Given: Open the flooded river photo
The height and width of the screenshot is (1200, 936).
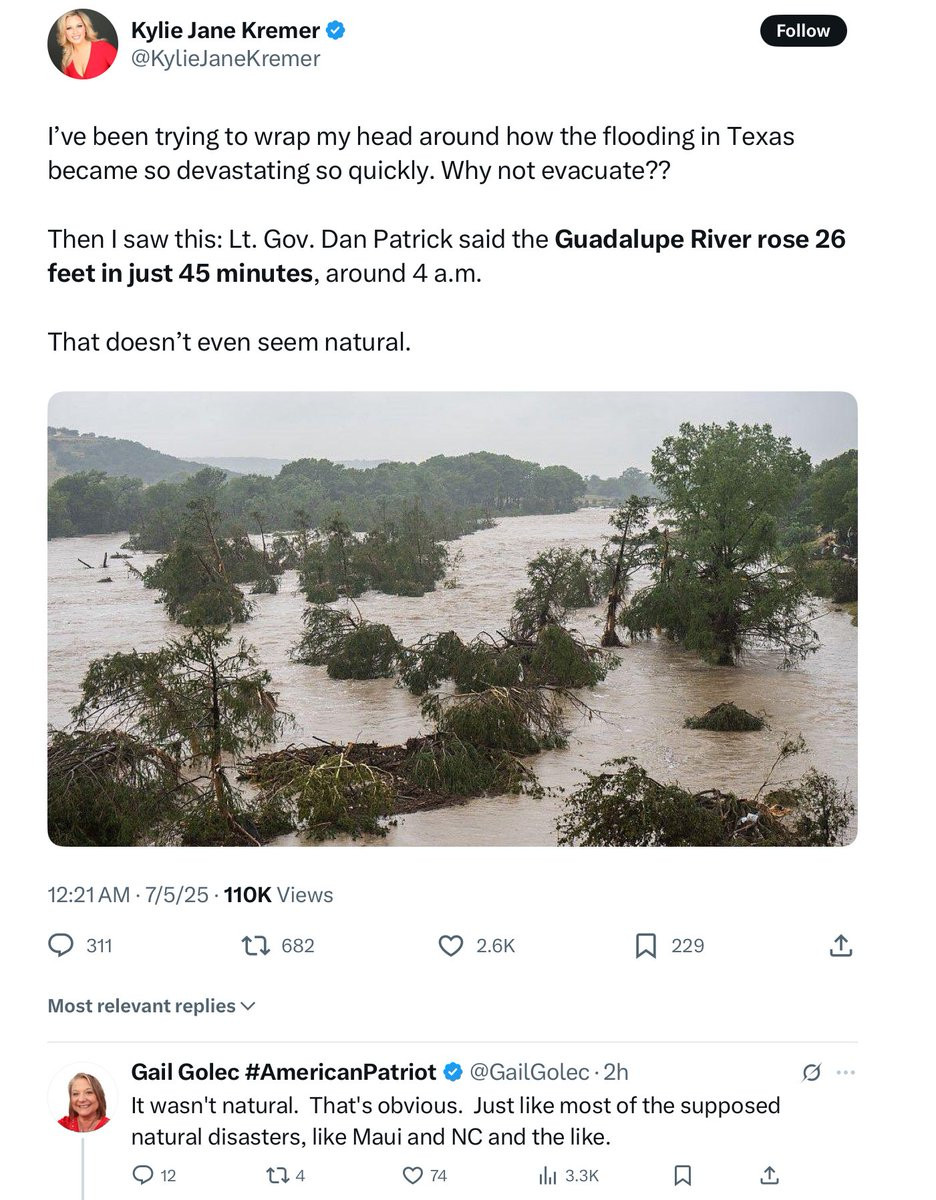Looking at the screenshot, I should coord(452,618).
